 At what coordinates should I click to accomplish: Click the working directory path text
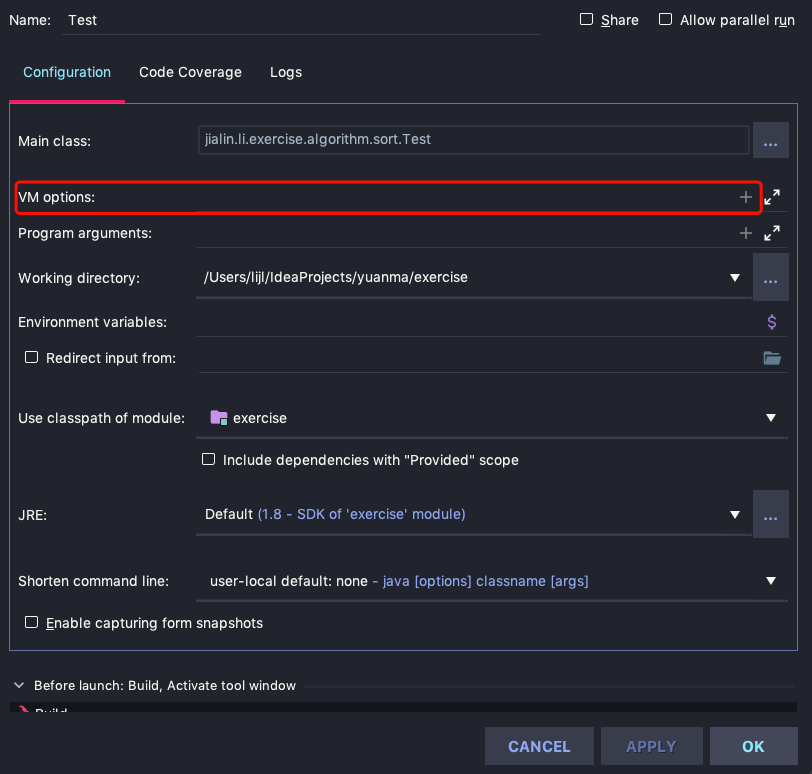(x=336, y=278)
